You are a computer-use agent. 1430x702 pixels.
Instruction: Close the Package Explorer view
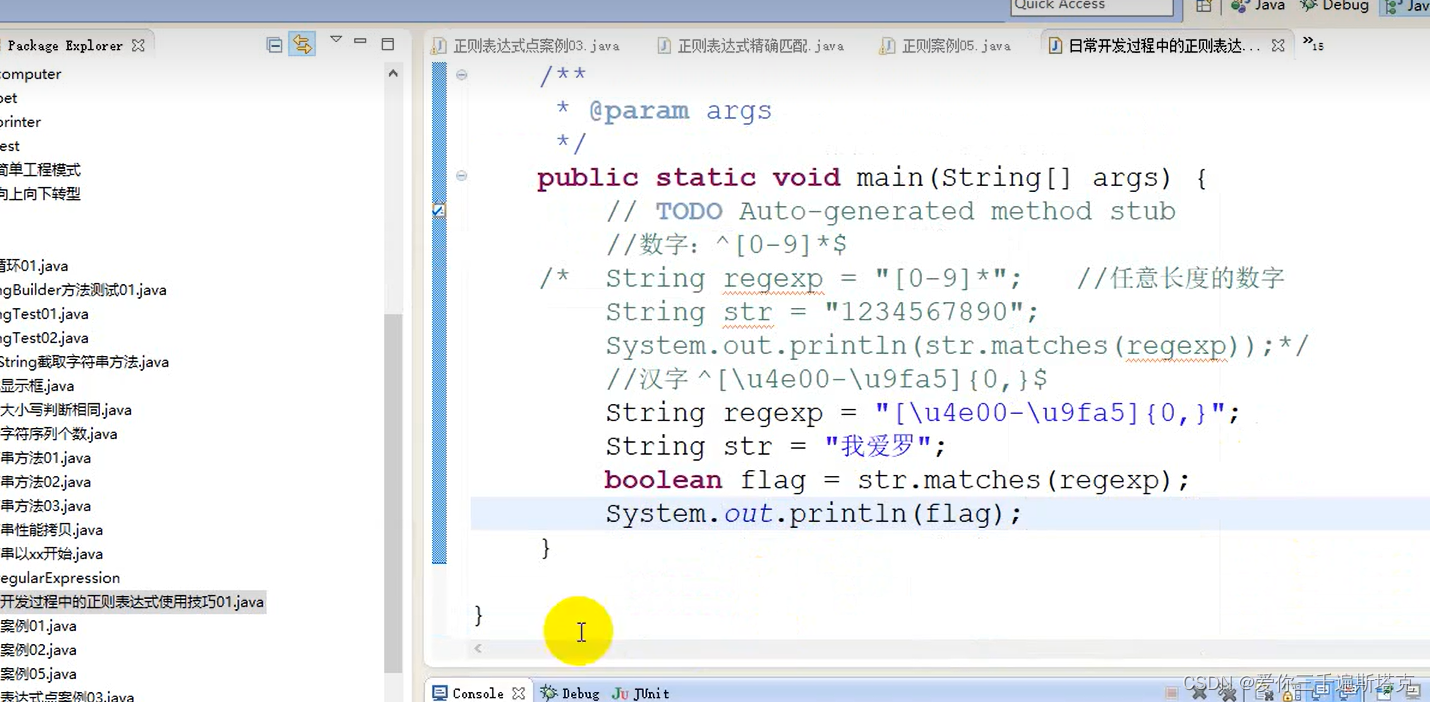(x=138, y=46)
